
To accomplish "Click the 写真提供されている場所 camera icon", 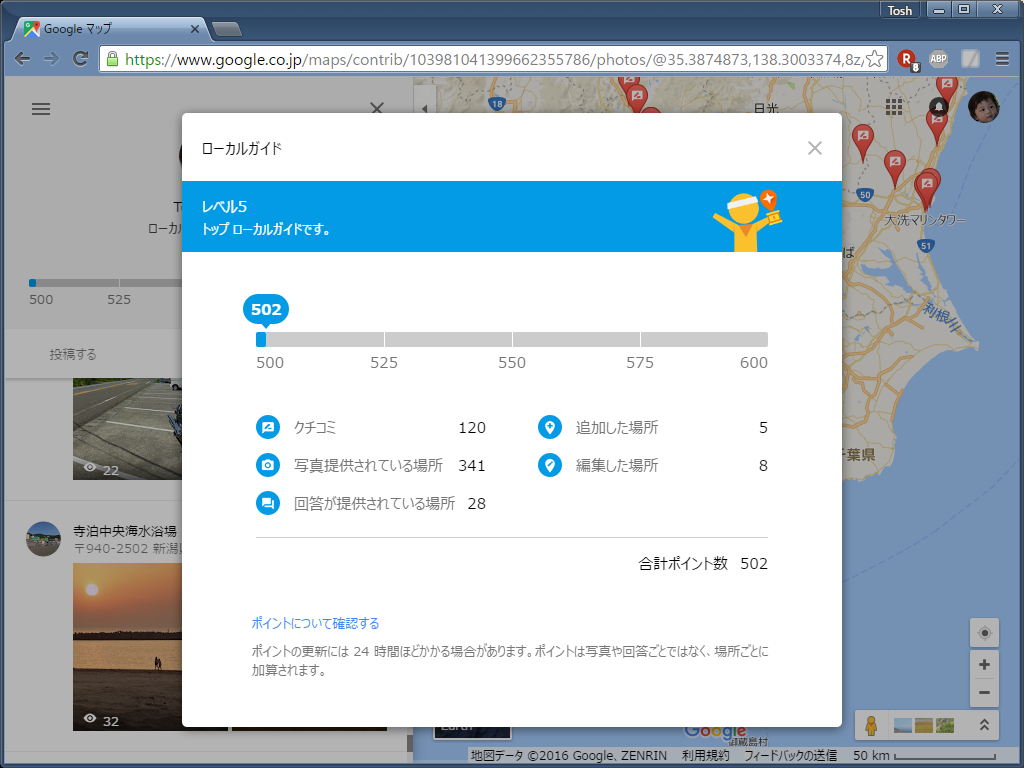I will (268, 466).
